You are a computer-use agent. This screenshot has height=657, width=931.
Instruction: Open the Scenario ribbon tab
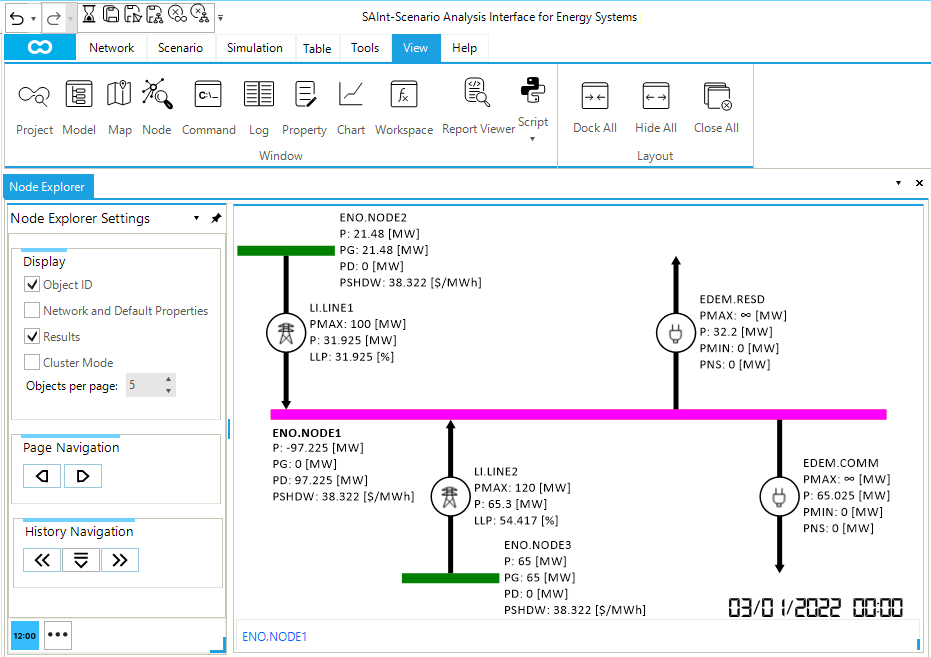click(x=180, y=48)
